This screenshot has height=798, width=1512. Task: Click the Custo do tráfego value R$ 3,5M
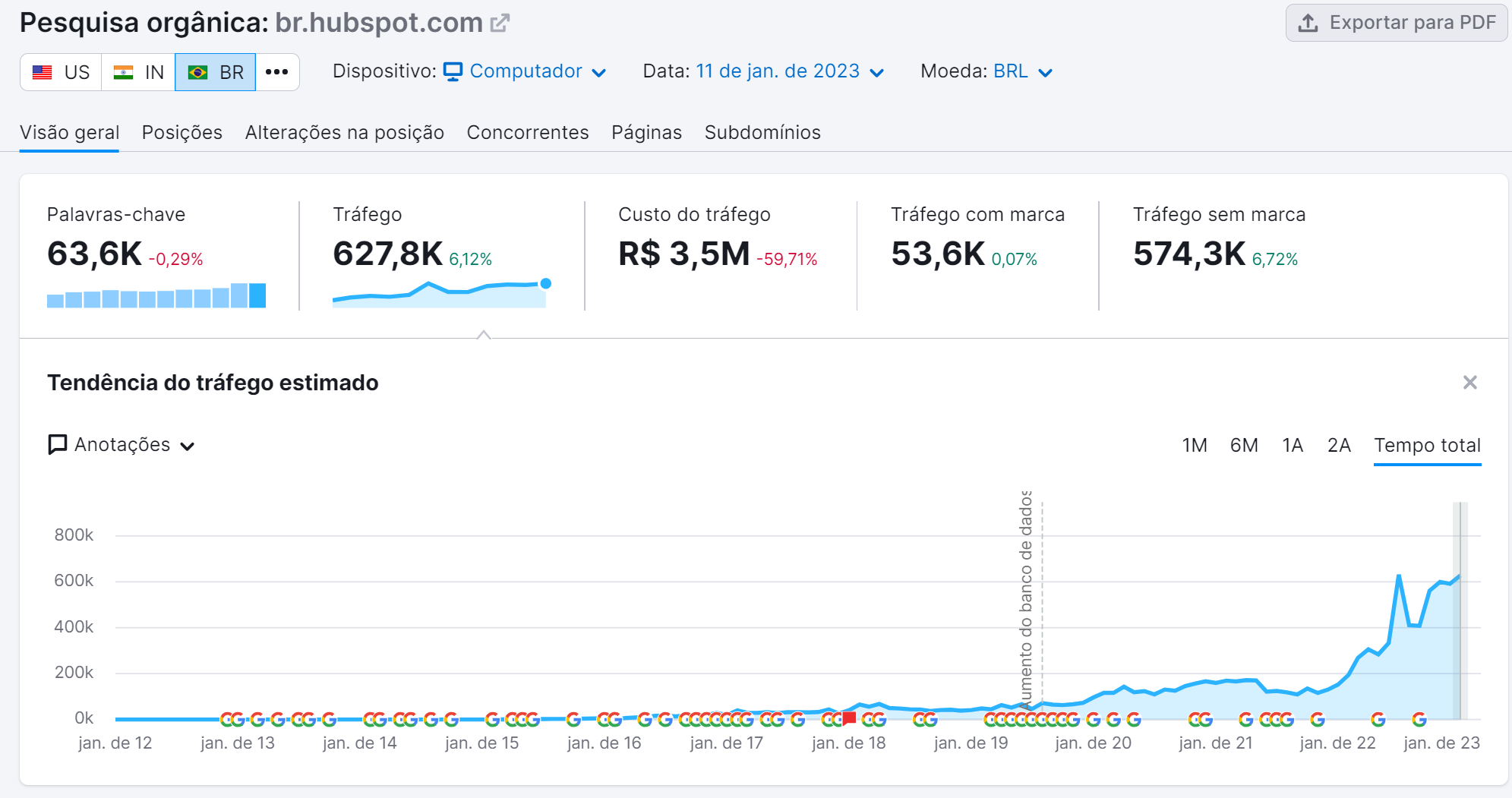683,254
